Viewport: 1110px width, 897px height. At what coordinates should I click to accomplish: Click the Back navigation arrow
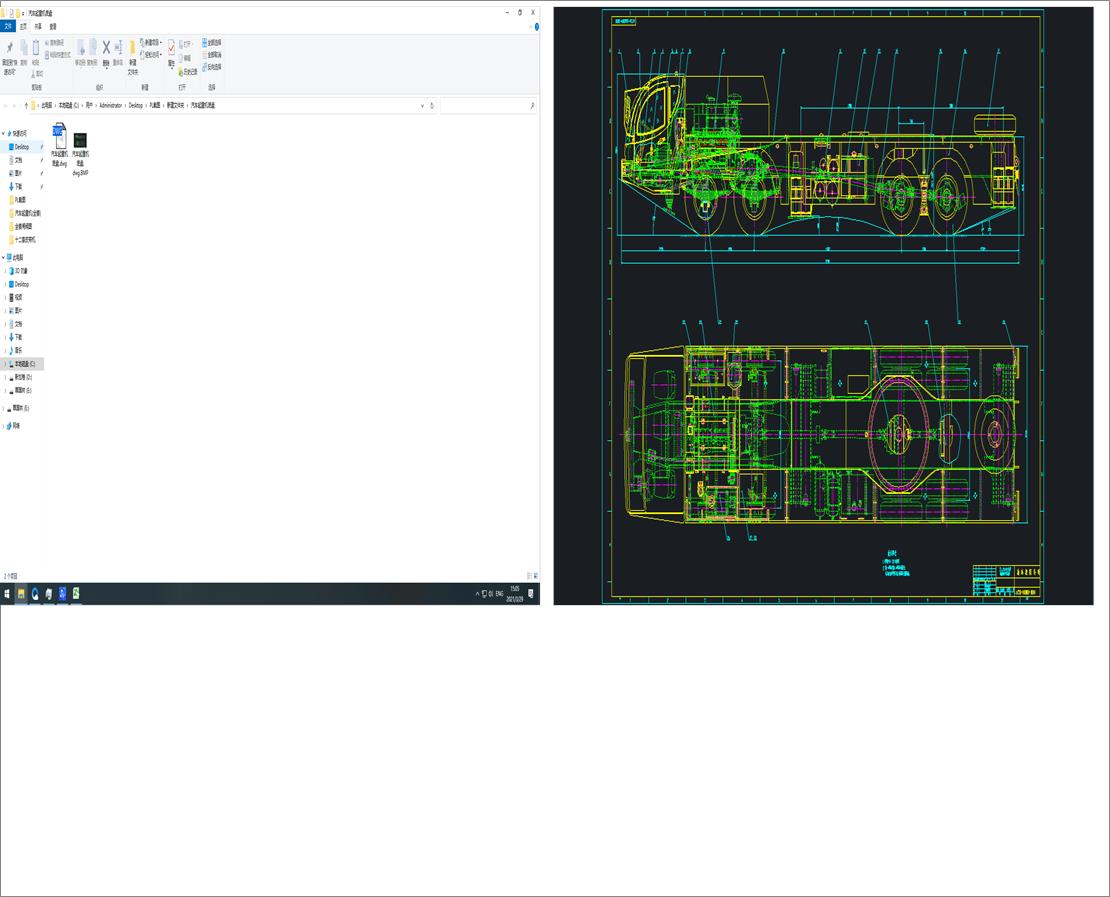(5, 105)
